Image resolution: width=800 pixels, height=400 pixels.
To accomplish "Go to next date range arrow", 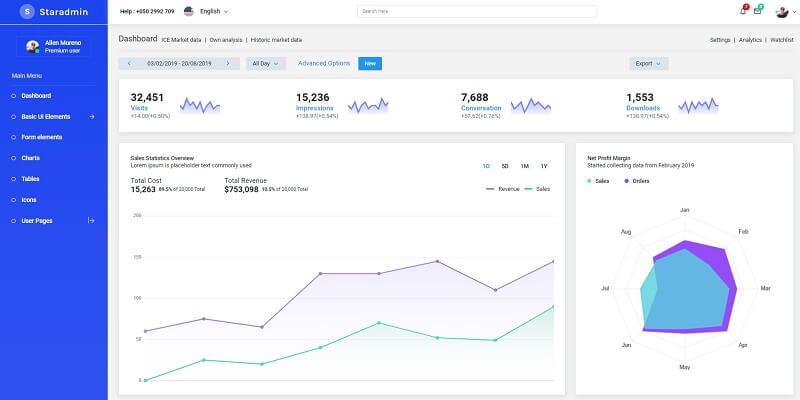I will point(228,63).
